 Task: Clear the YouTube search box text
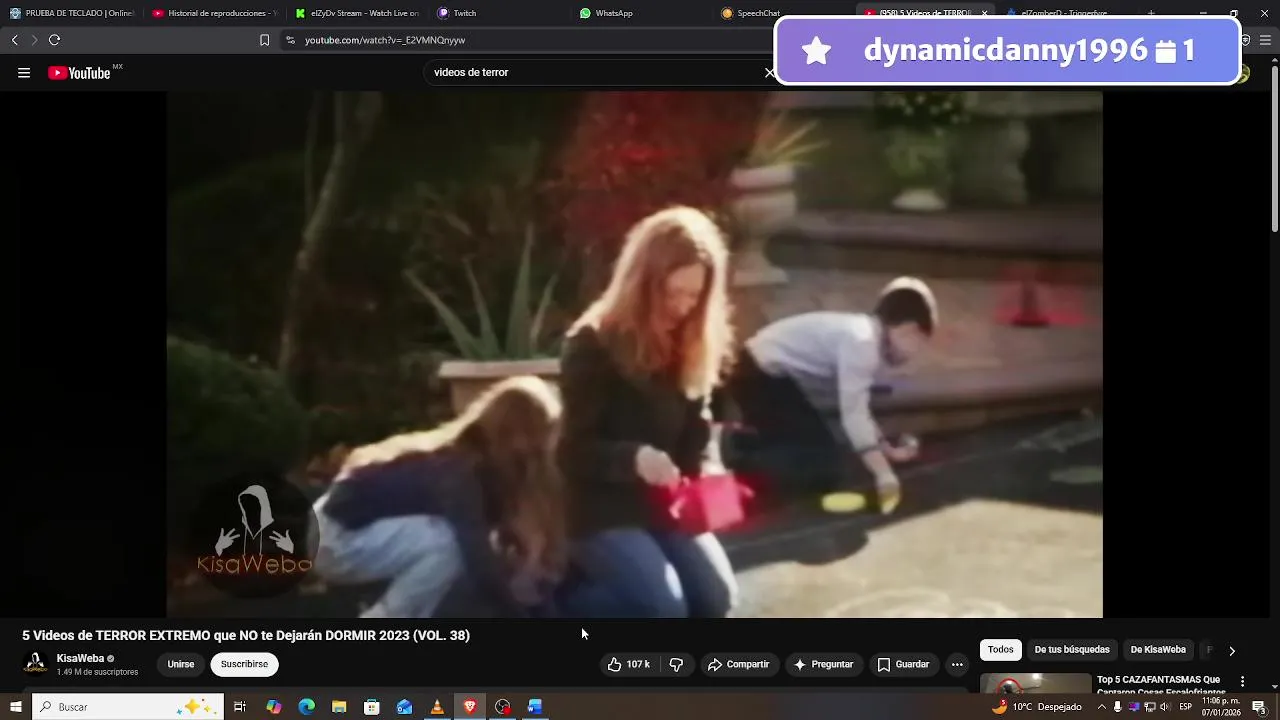click(x=768, y=73)
